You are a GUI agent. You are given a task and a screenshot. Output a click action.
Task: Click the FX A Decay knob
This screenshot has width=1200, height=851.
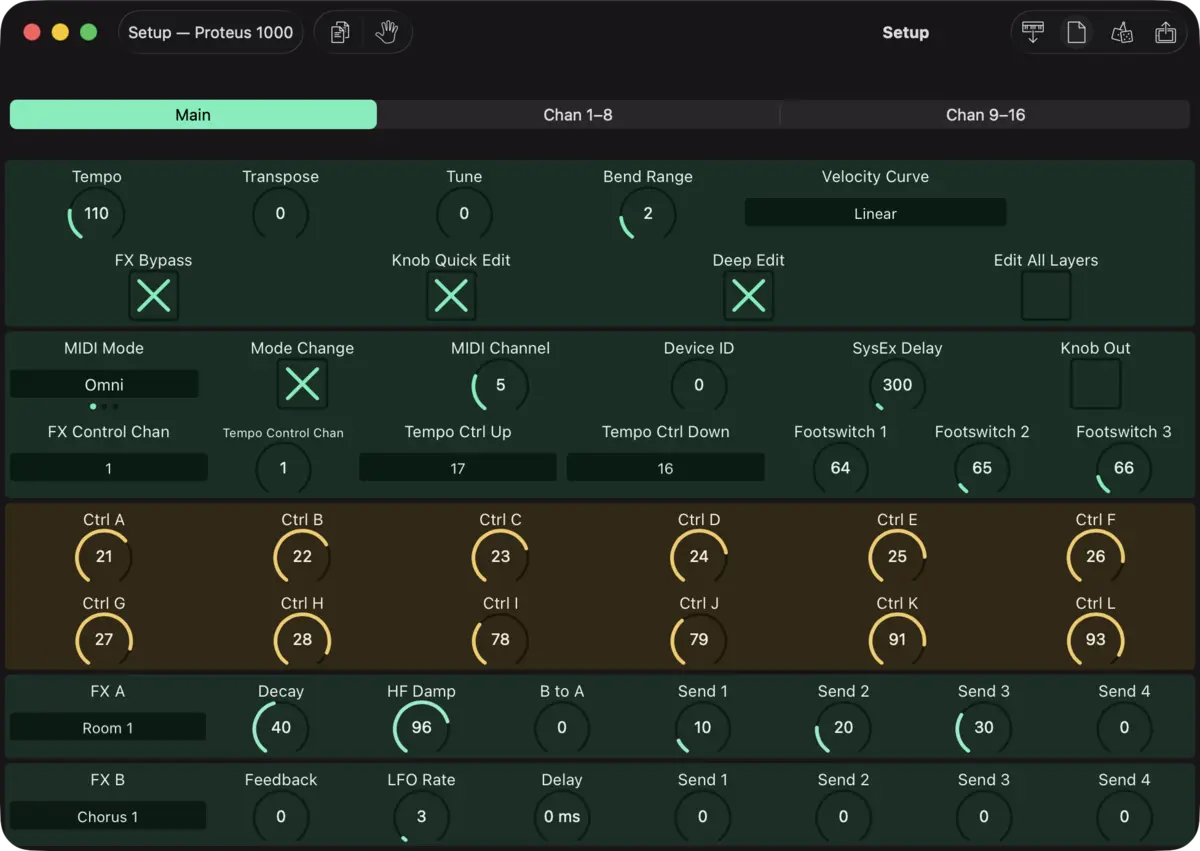tap(281, 727)
